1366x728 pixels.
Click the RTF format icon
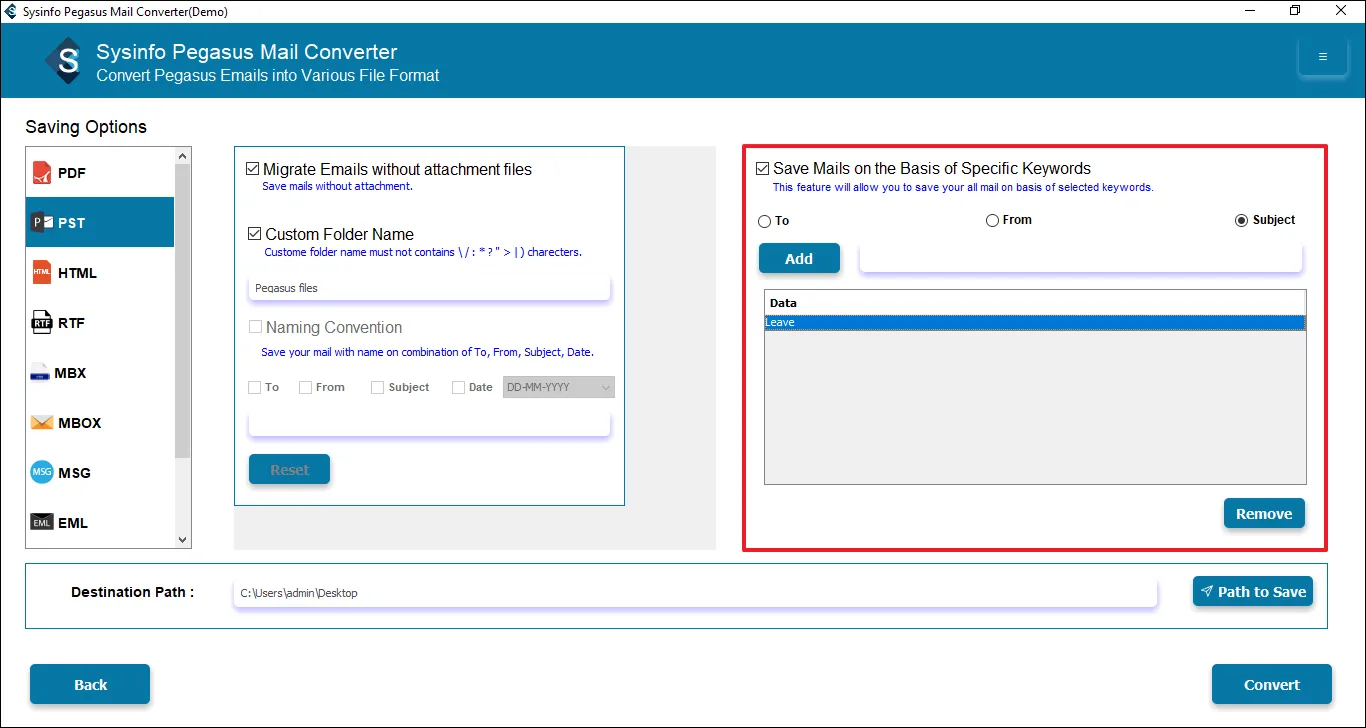pyautogui.click(x=41, y=323)
